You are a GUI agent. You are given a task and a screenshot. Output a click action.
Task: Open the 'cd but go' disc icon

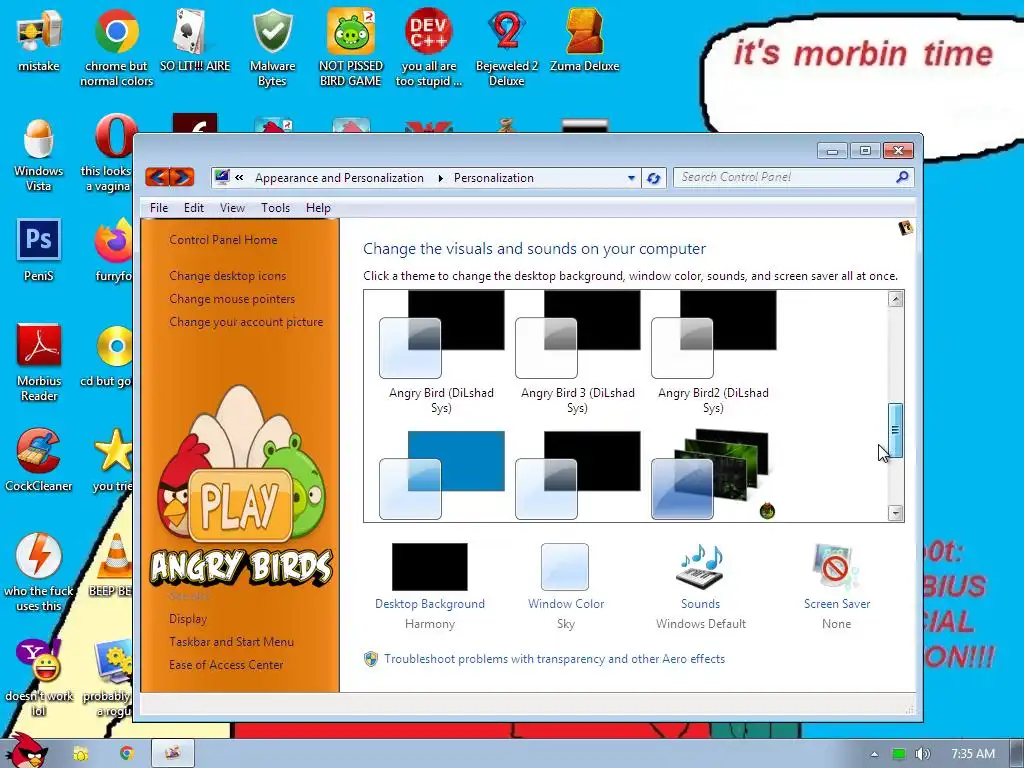point(114,346)
